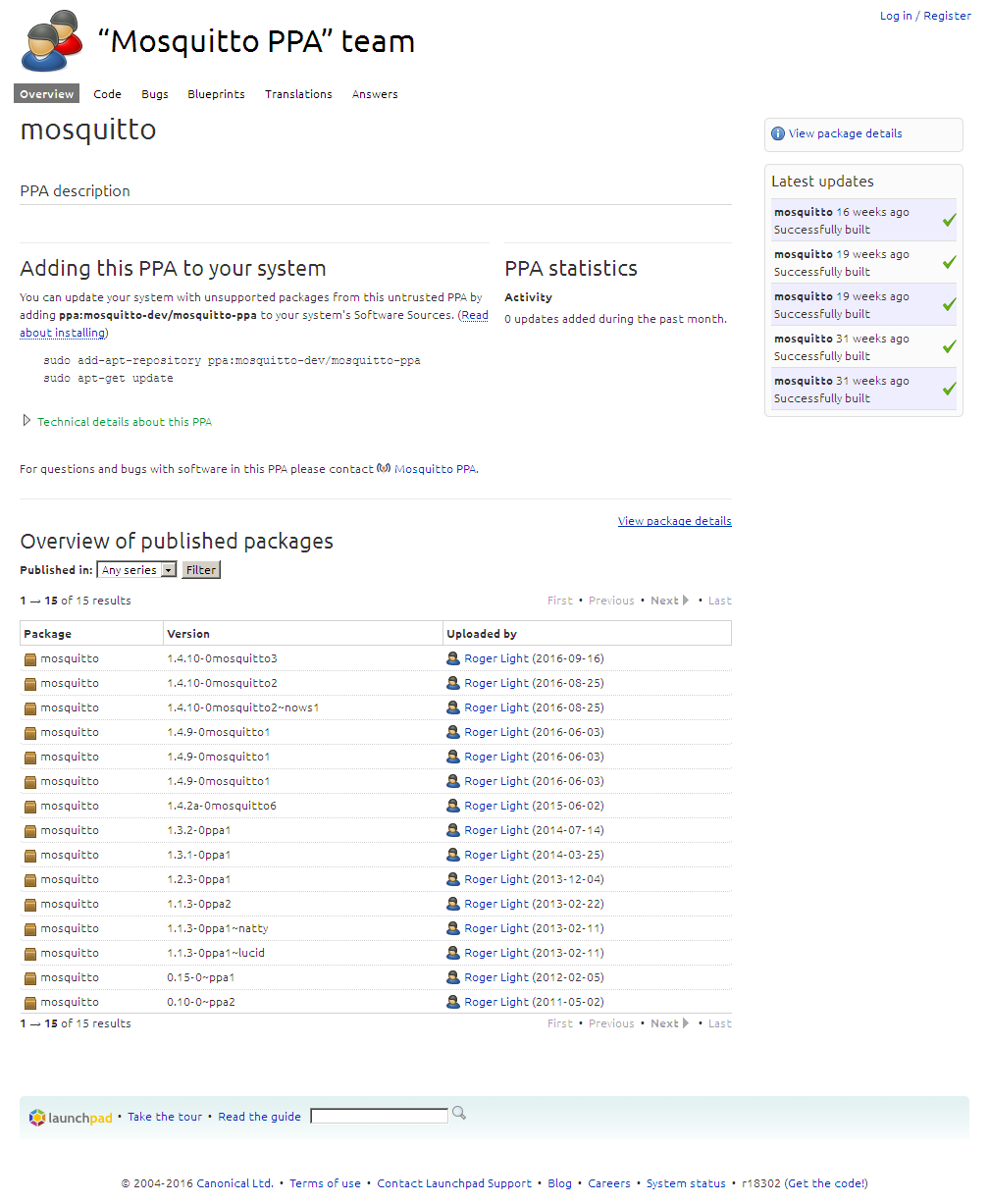The height and width of the screenshot is (1204, 989).
Task: Click the magnifier search icon in the footer
Action: tap(458, 1114)
